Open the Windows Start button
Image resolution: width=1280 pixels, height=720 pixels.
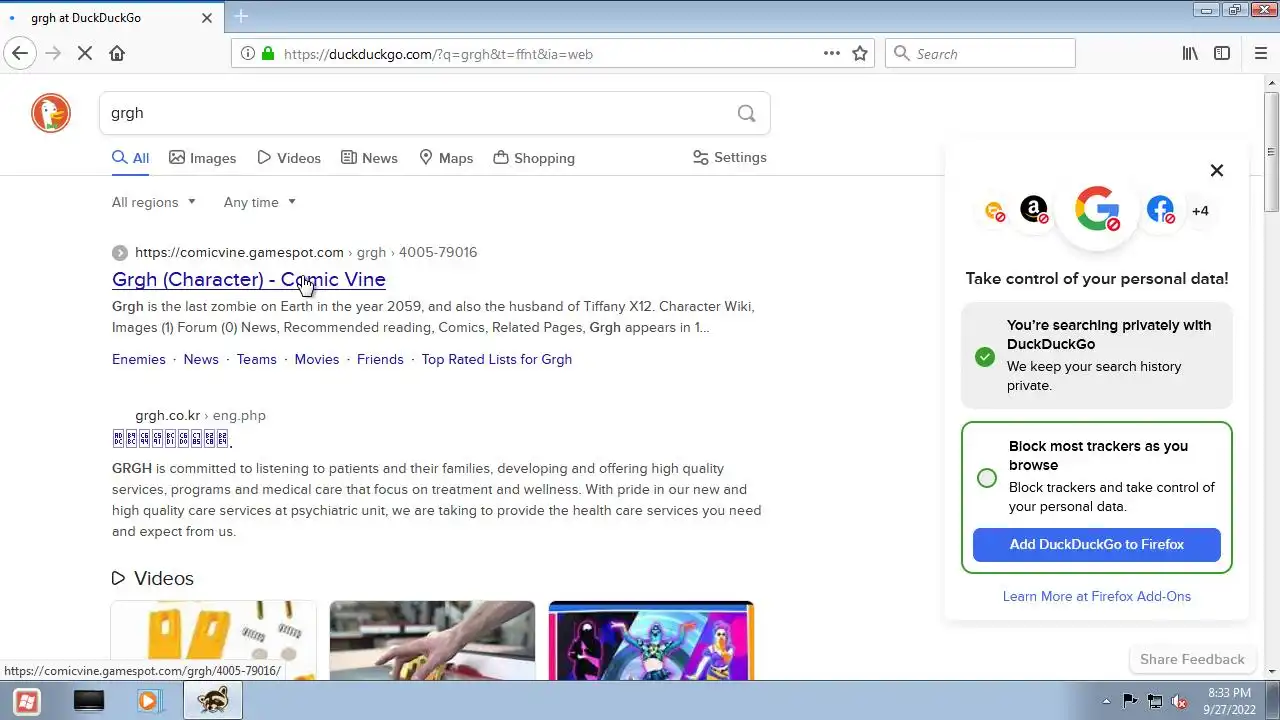[27, 701]
